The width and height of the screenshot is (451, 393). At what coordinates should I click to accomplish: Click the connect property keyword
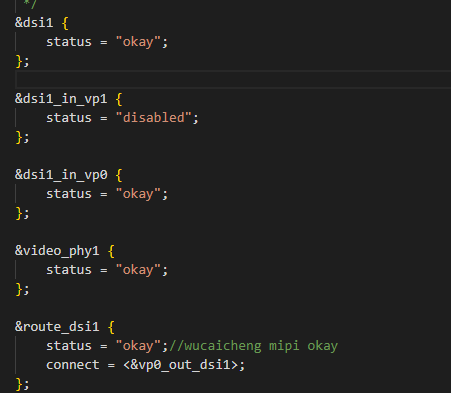(x=73, y=365)
